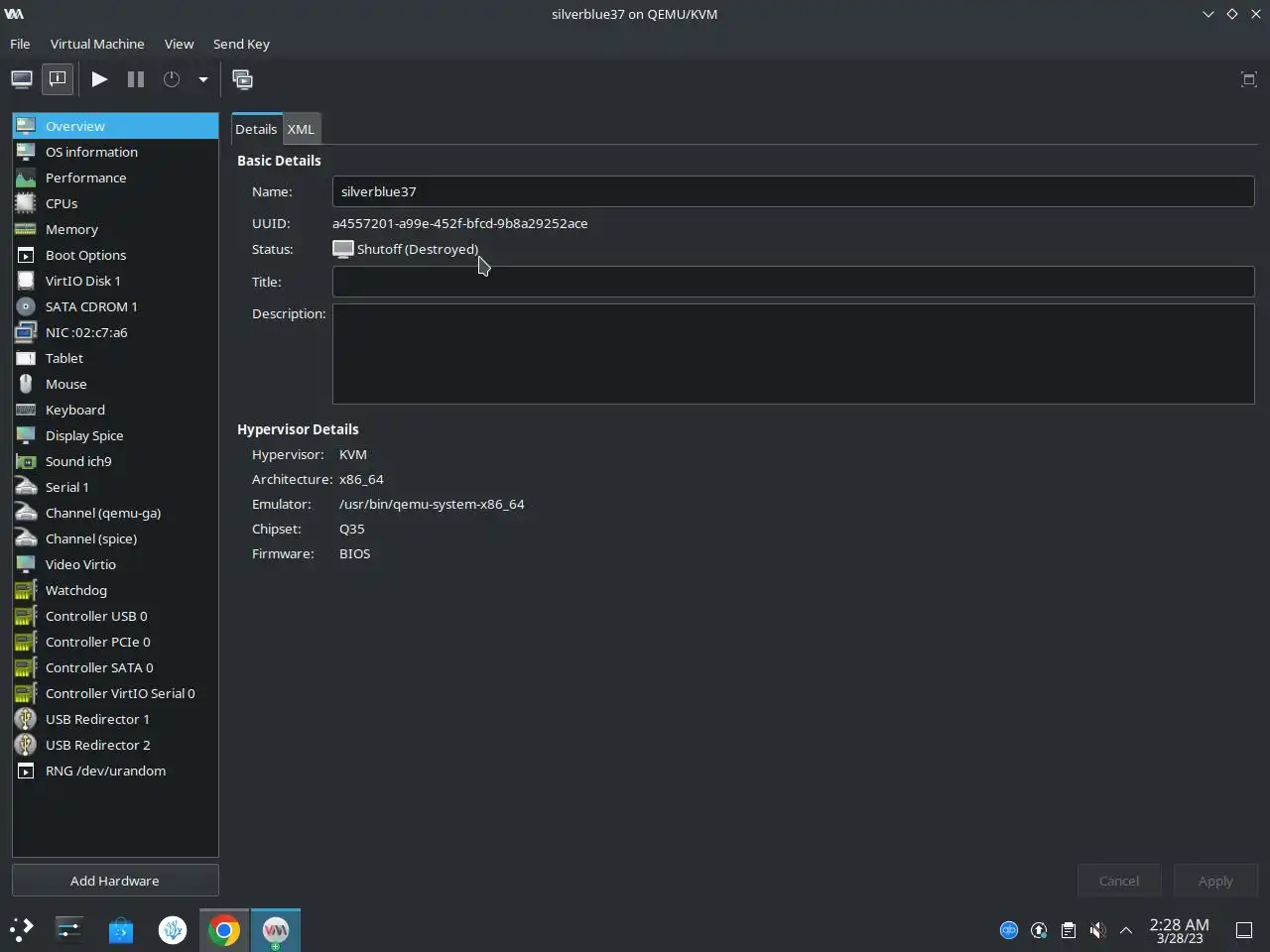The height and width of the screenshot is (952, 1270).
Task: Click the Description text area
Action: tap(793, 354)
